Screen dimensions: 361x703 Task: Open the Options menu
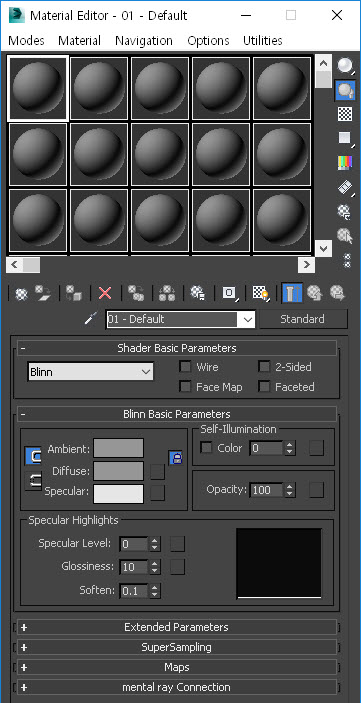(x=209, y=41)
